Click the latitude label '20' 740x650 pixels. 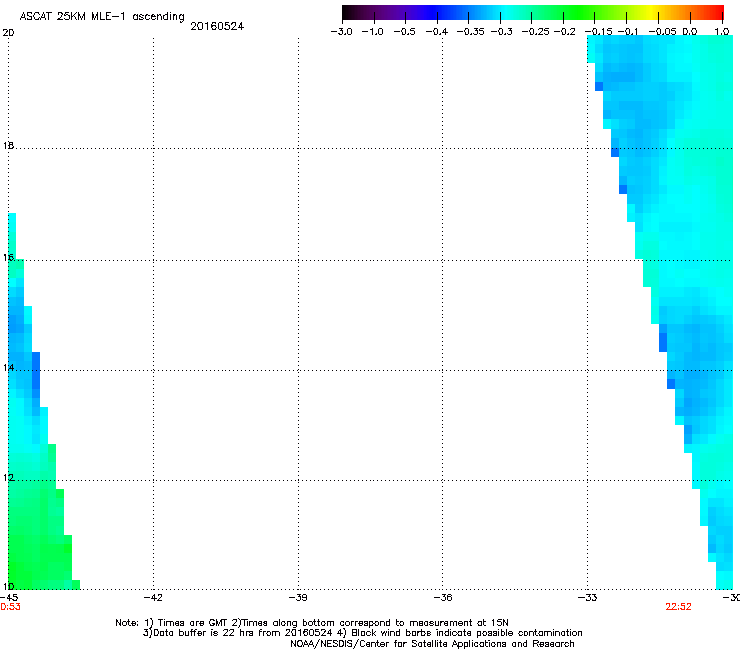point(8,33)
